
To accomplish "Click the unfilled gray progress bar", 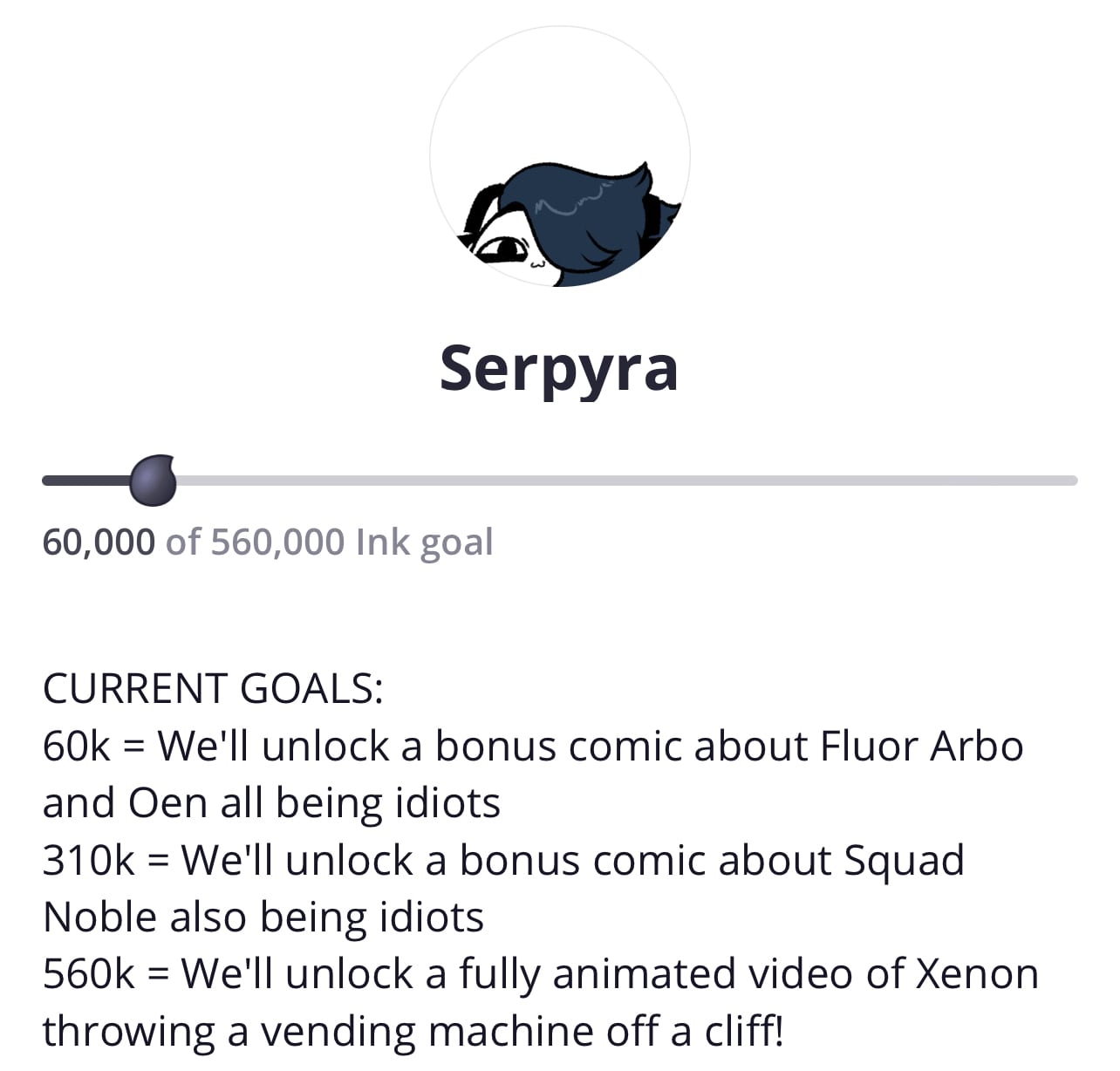I will click(x=626, y=481).
